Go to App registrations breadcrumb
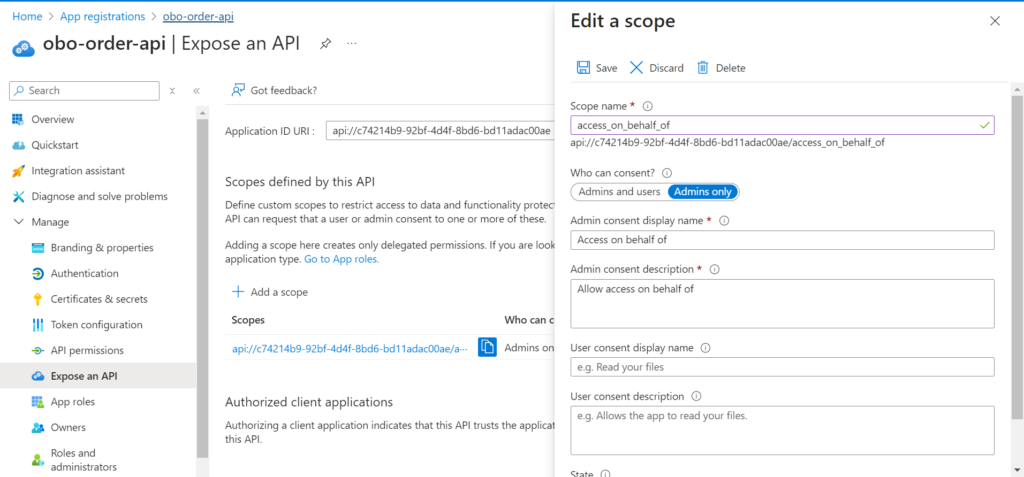The image size is (1024, 477). 103,16
